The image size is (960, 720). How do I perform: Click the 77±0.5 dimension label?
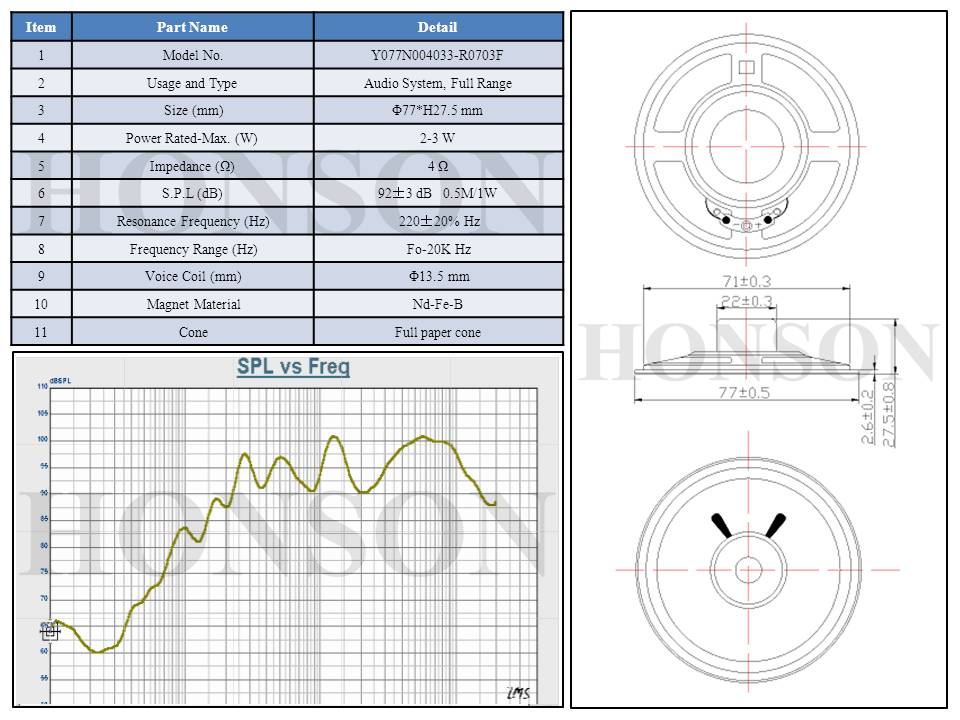(x=746, y=393)
